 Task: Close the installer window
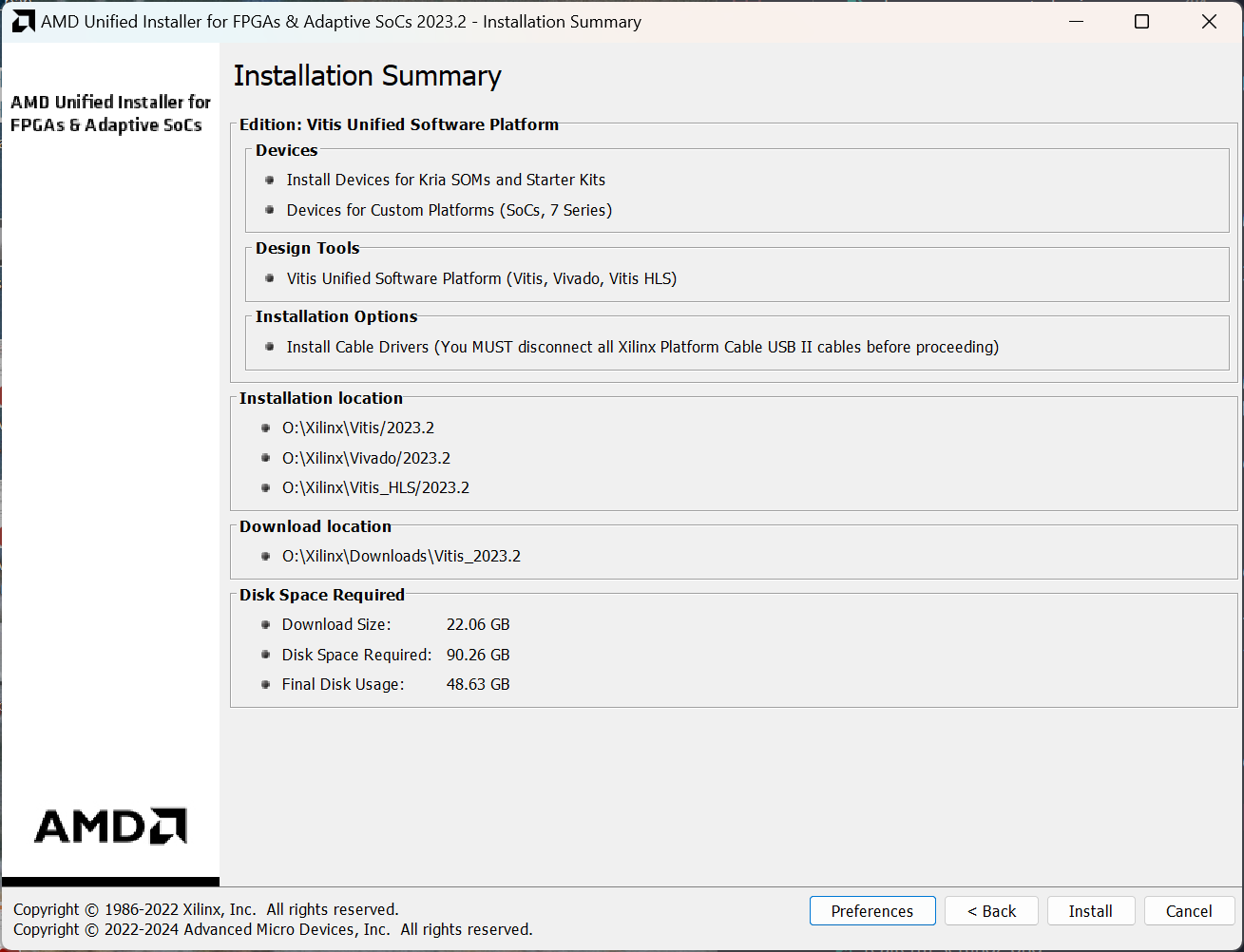[1209, 22]
